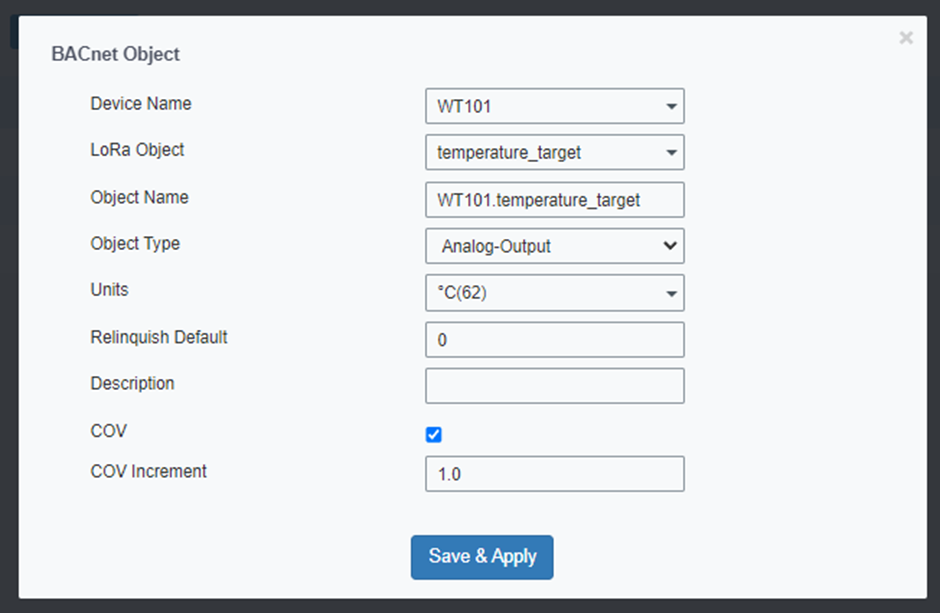Click the Device Name dropdown arrow
The image size is (940, 613).
tap(672, 106)
